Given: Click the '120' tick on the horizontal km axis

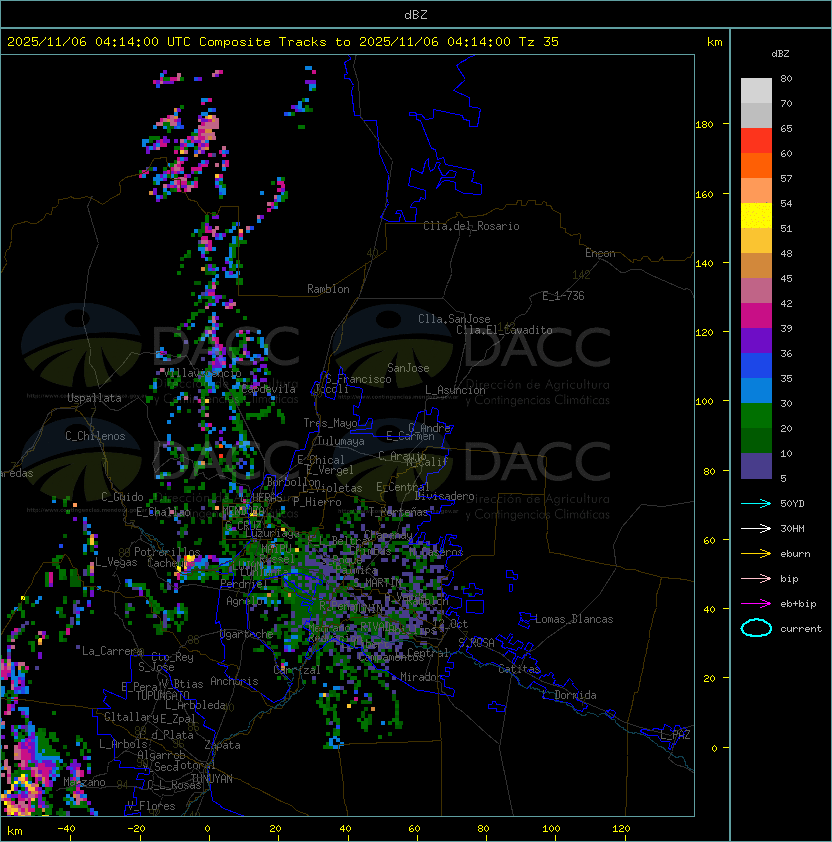Looking at the screenshot, I should tap(621, 829).
